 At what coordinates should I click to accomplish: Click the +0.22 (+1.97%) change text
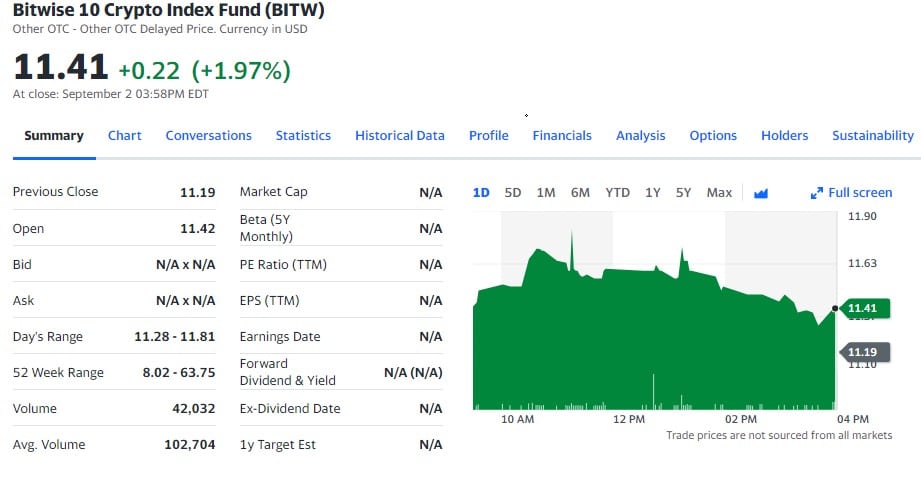click(x=204, y=70)
